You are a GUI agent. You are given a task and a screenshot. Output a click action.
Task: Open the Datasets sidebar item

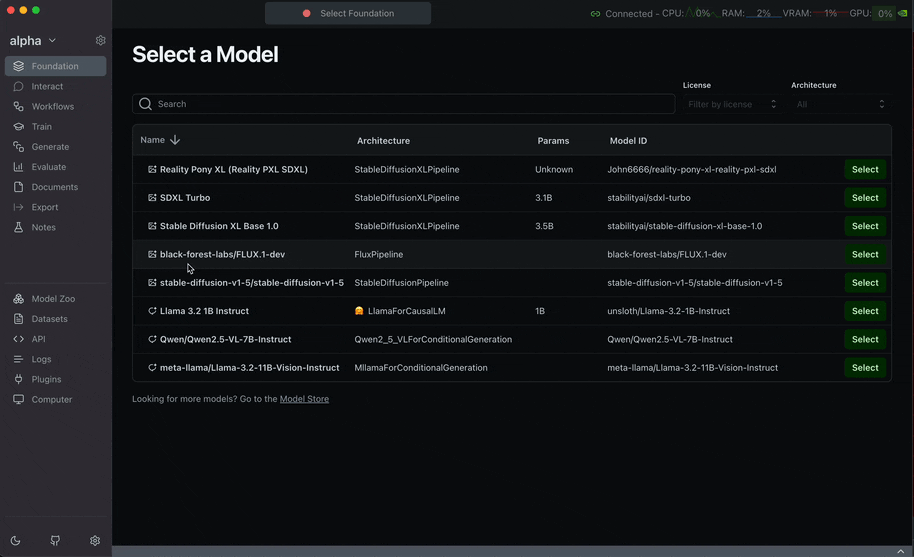point(49,319)
